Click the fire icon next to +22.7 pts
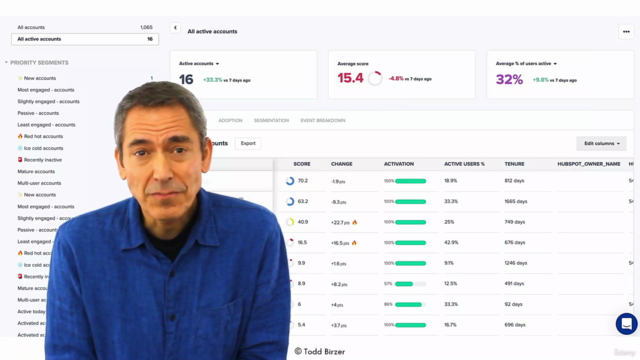640x360 pixels. pos(354,222)
